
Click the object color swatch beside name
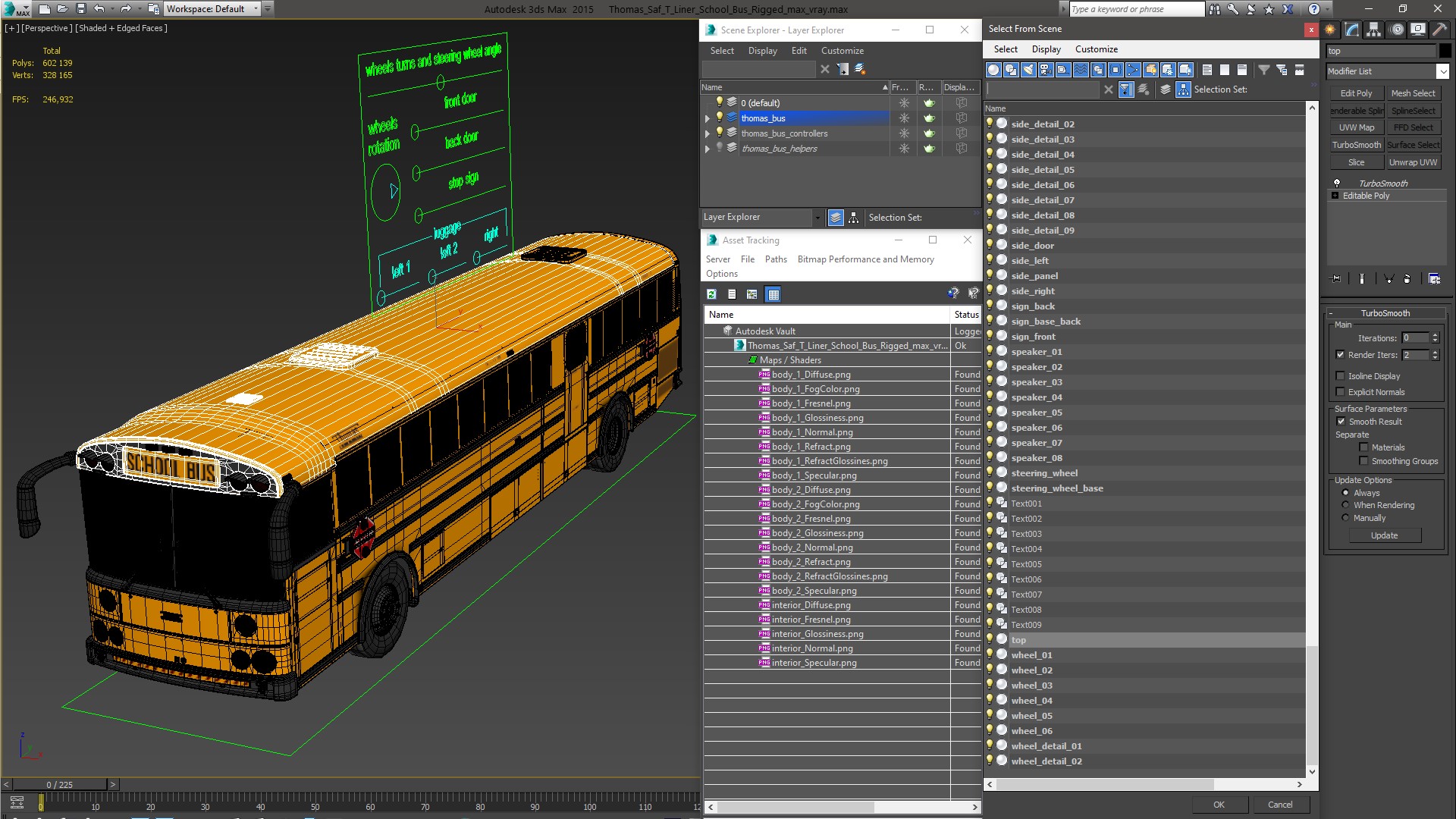click(1445, 51)
